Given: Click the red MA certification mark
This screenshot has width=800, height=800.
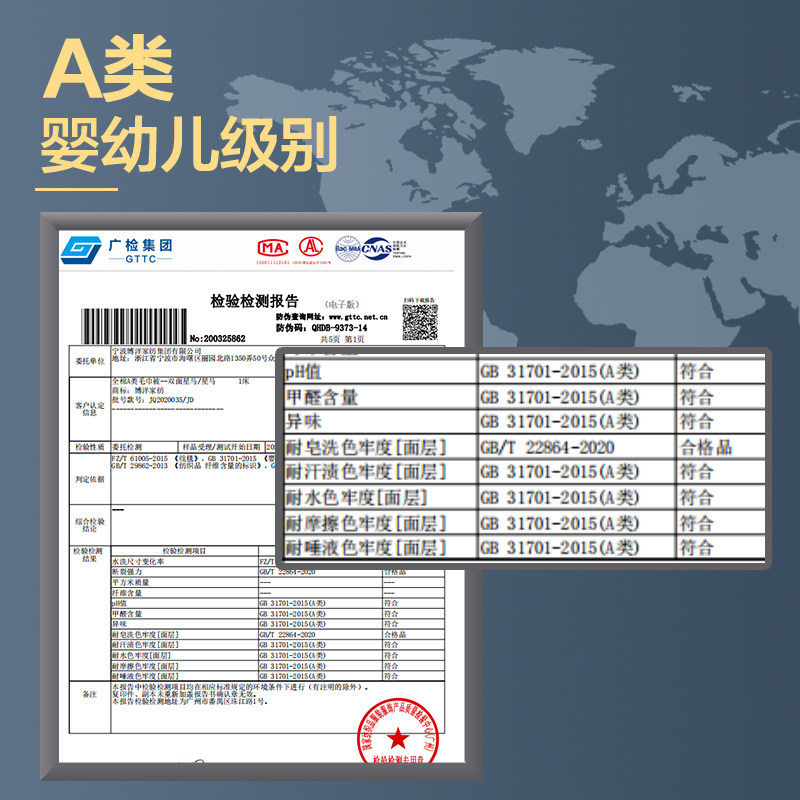Looking at the screenshot, I should point(273,248).
